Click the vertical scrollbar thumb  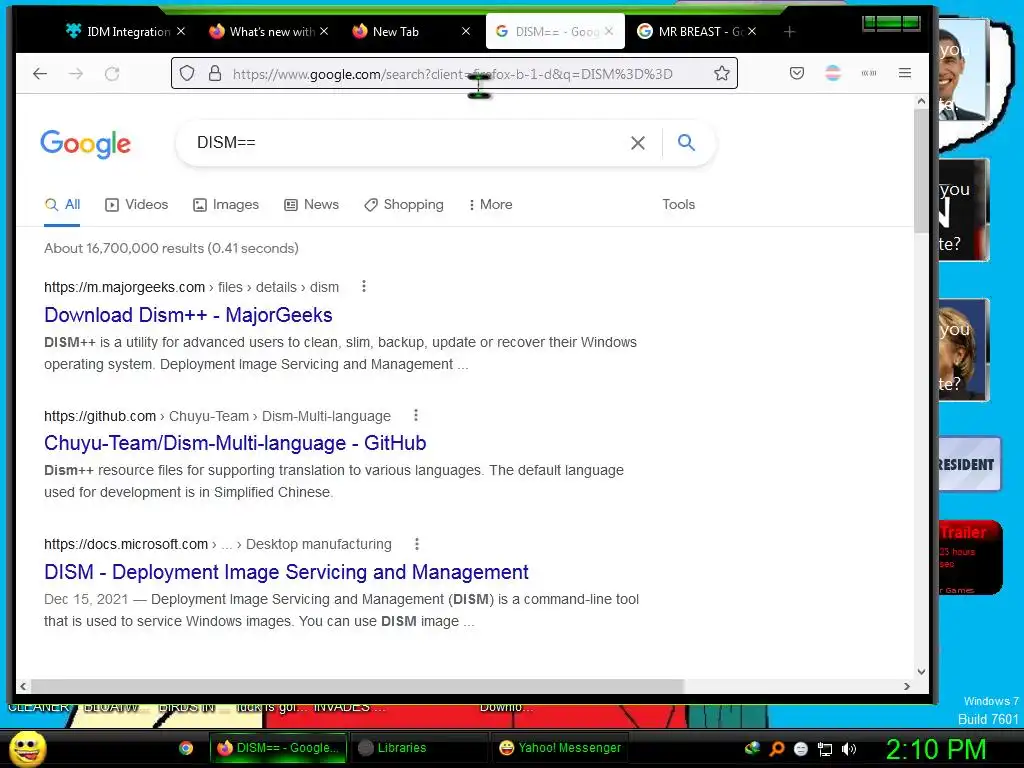(921, 171)
